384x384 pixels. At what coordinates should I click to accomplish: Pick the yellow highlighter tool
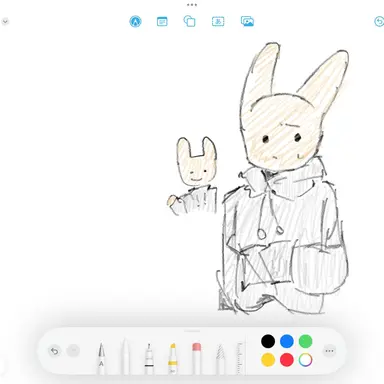point(172,359)
